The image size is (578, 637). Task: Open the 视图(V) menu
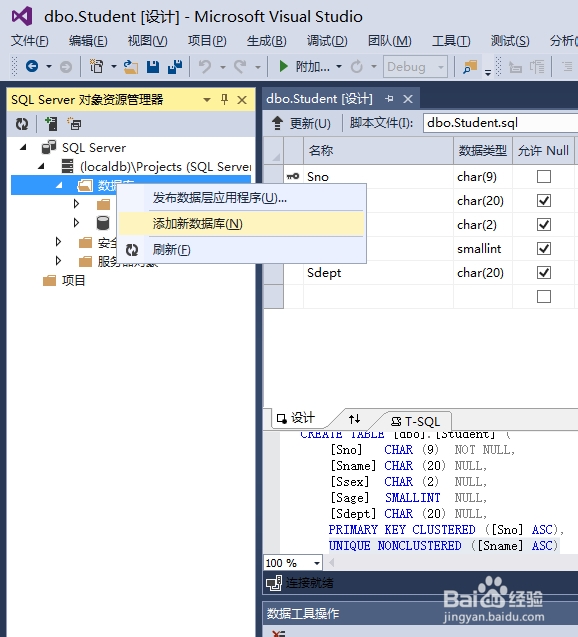147,41
